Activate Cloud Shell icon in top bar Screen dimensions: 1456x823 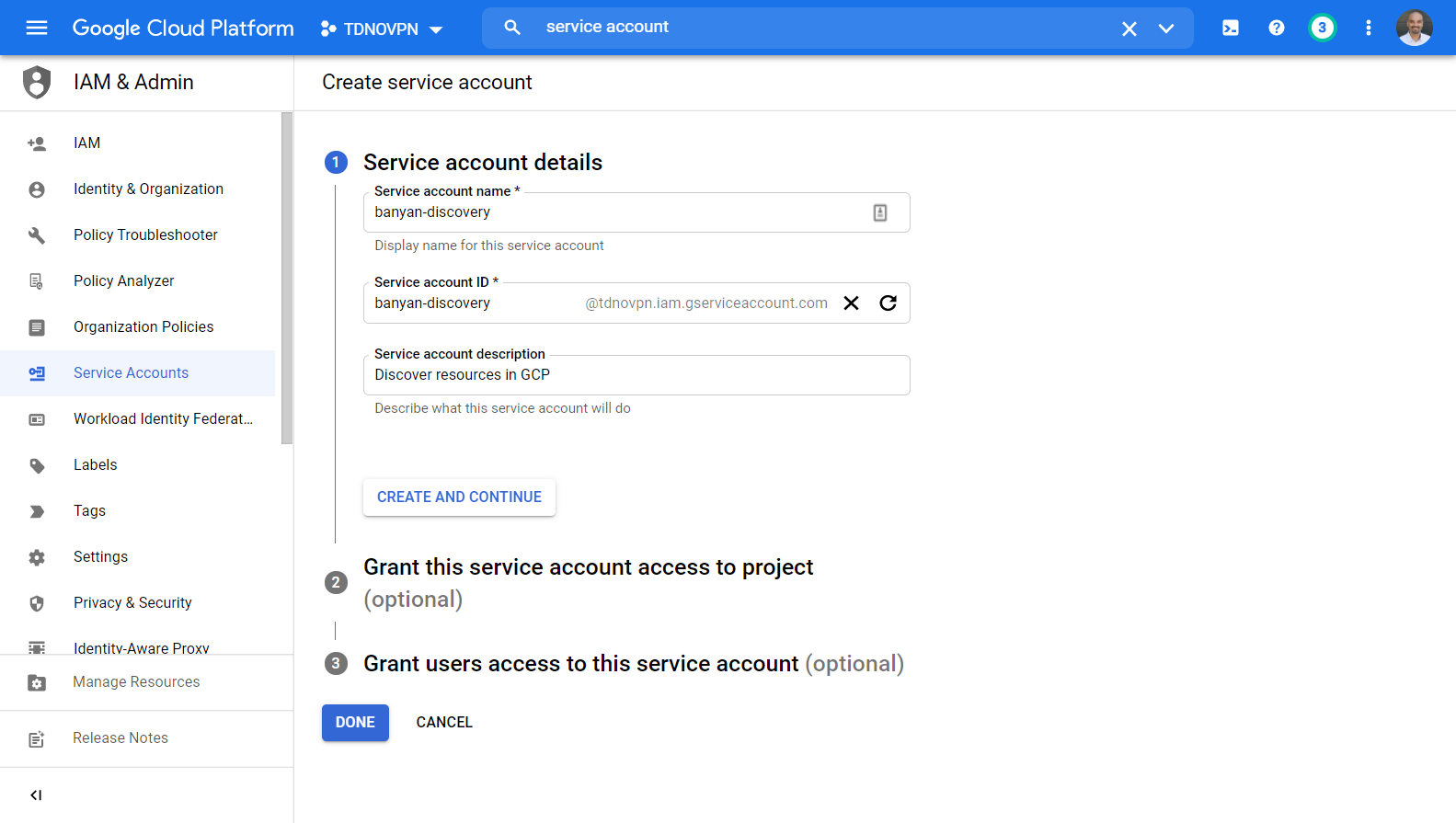pyautogui.click(x=1230, y=28)
